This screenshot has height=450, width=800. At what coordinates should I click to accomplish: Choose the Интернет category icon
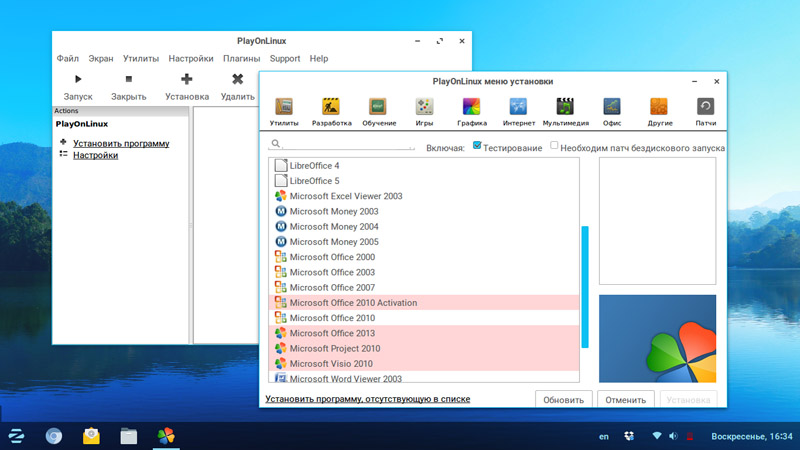(518, 106)
